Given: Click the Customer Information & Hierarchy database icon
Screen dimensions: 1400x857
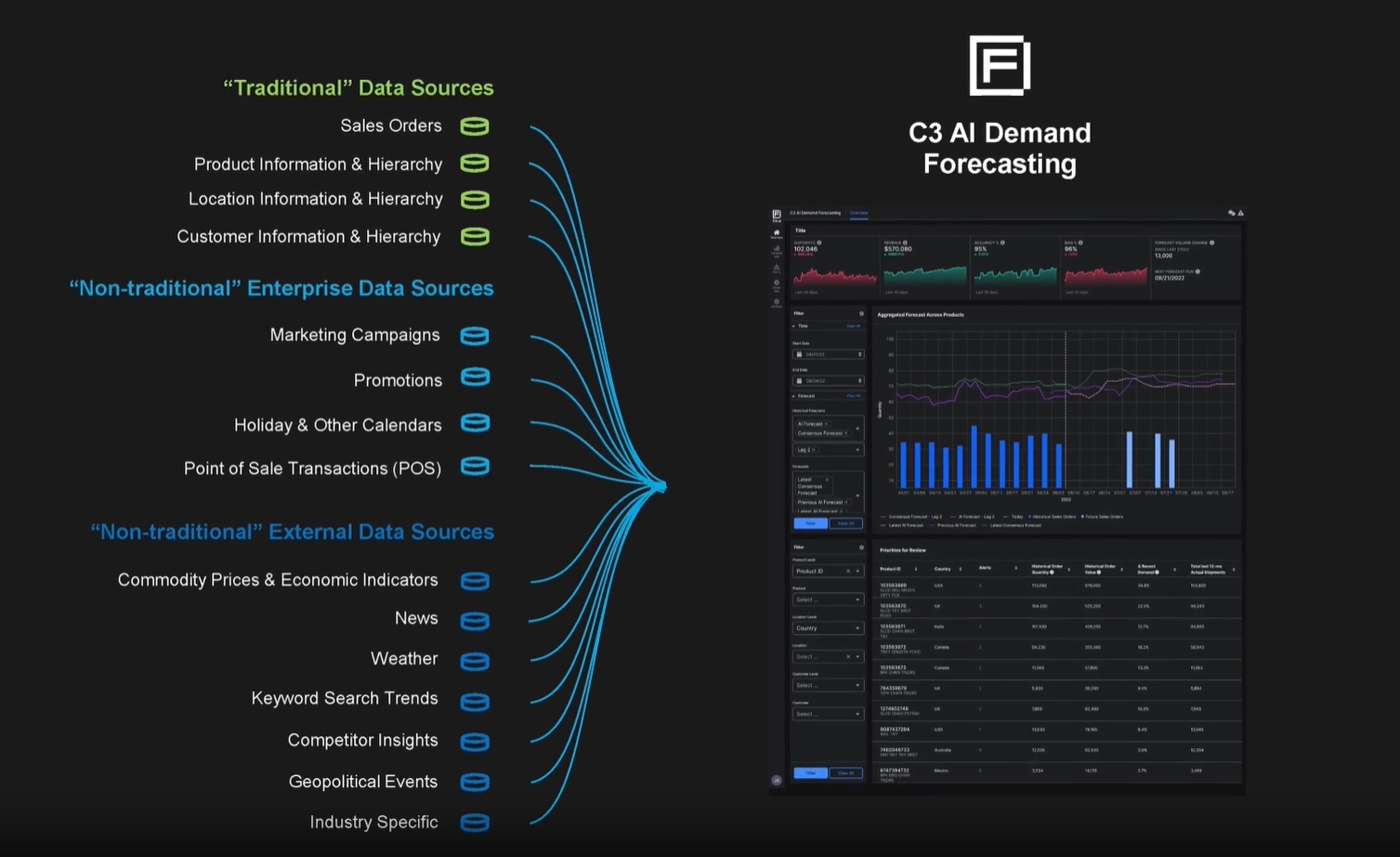Looking at the screenshot, I should point(475,236).
